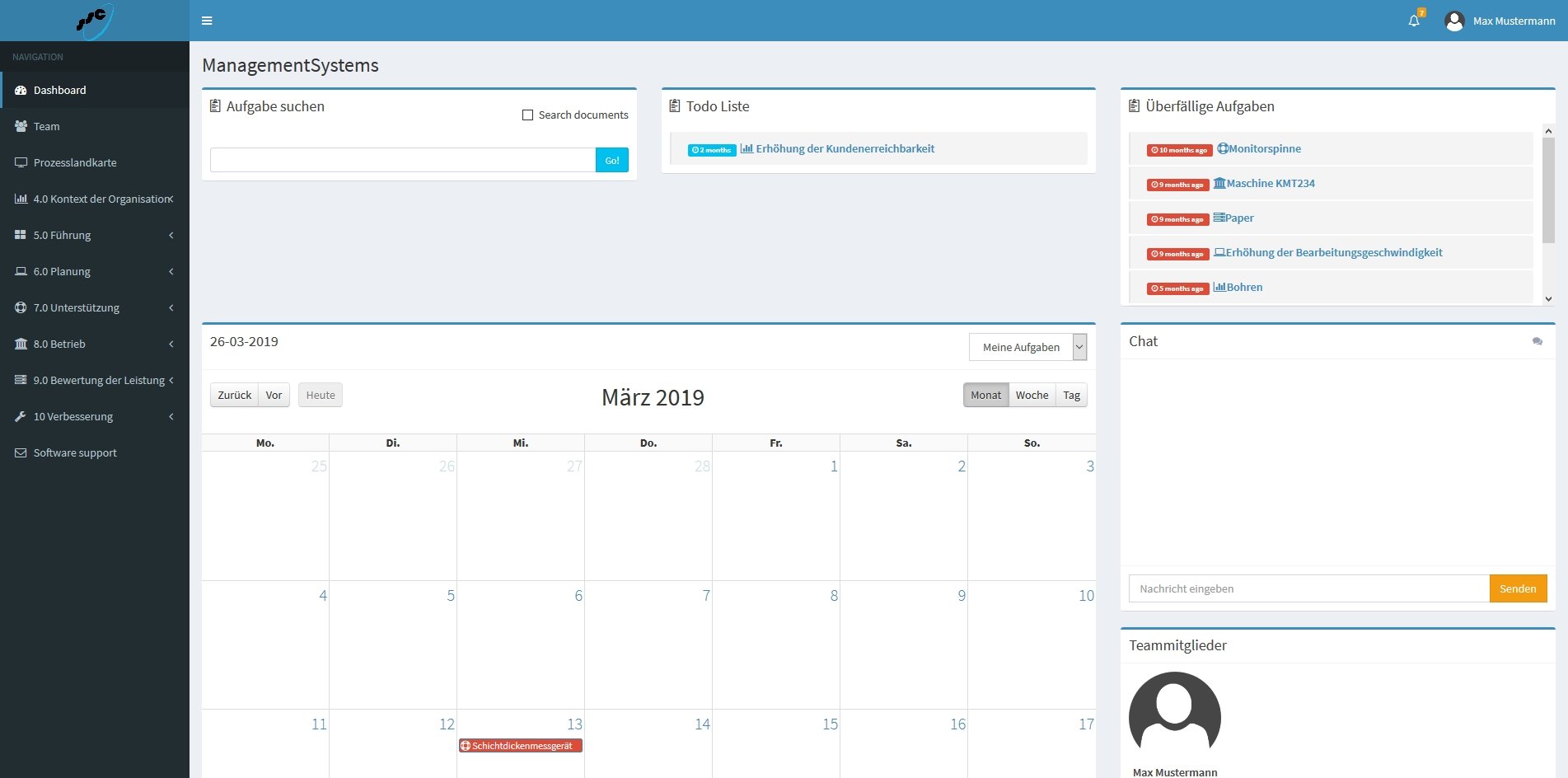The image size is (1568, 778).
Task: Click the wrench icon beside 10 Verbesserung
Action: 21,416
